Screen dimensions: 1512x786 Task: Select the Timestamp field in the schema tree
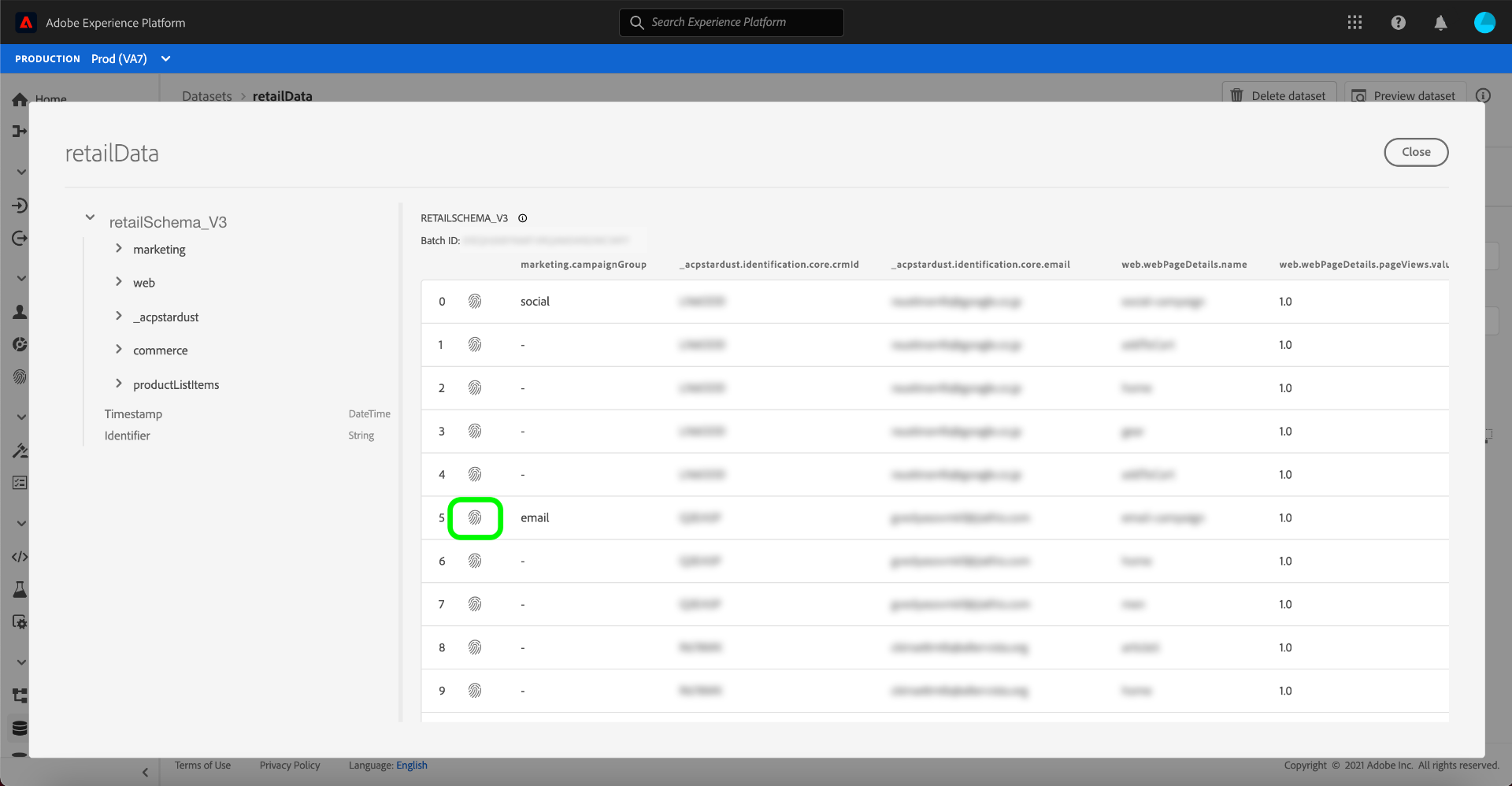pos(133,414)
